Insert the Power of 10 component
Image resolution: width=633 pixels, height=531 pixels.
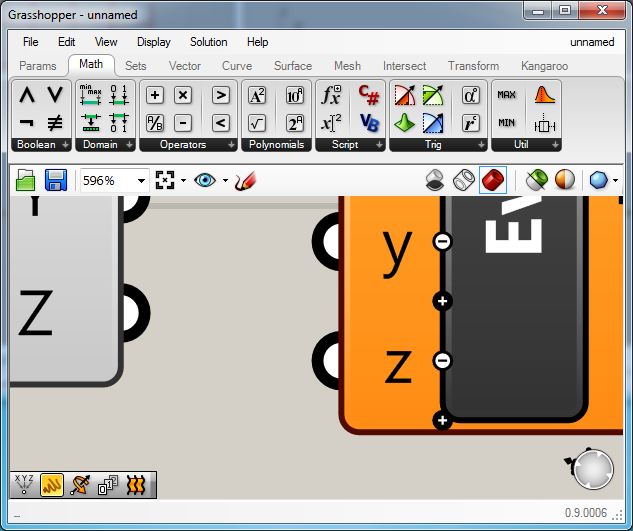[295, 95]
